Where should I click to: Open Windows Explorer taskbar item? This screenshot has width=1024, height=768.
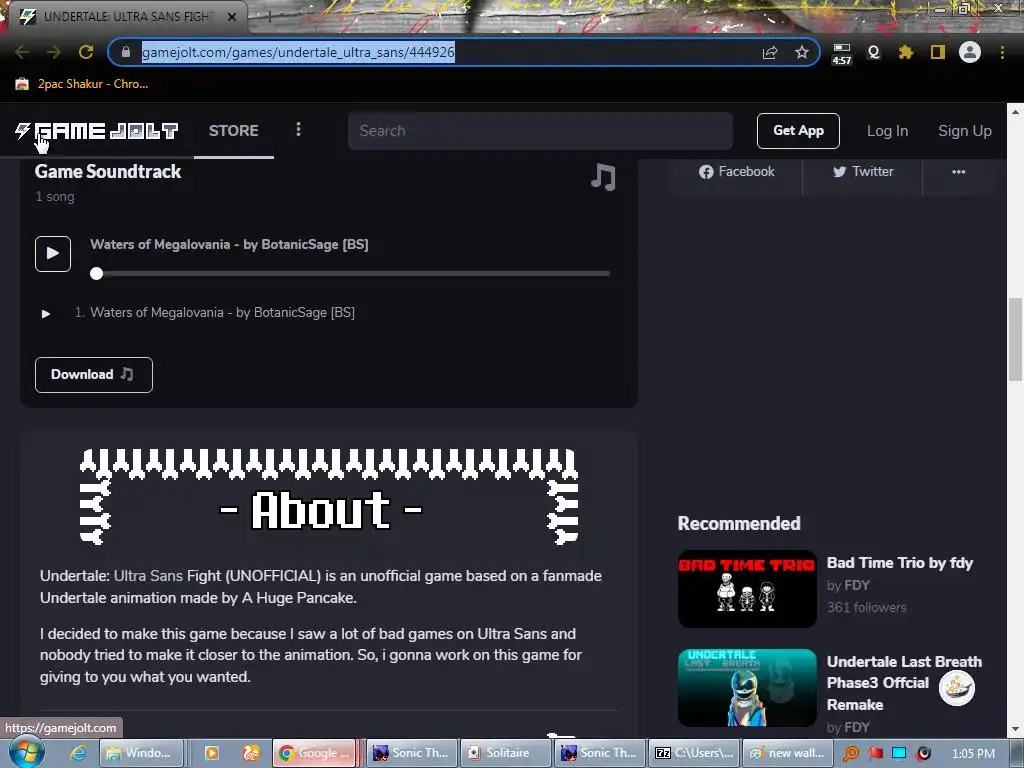click(x=140, y=753)
